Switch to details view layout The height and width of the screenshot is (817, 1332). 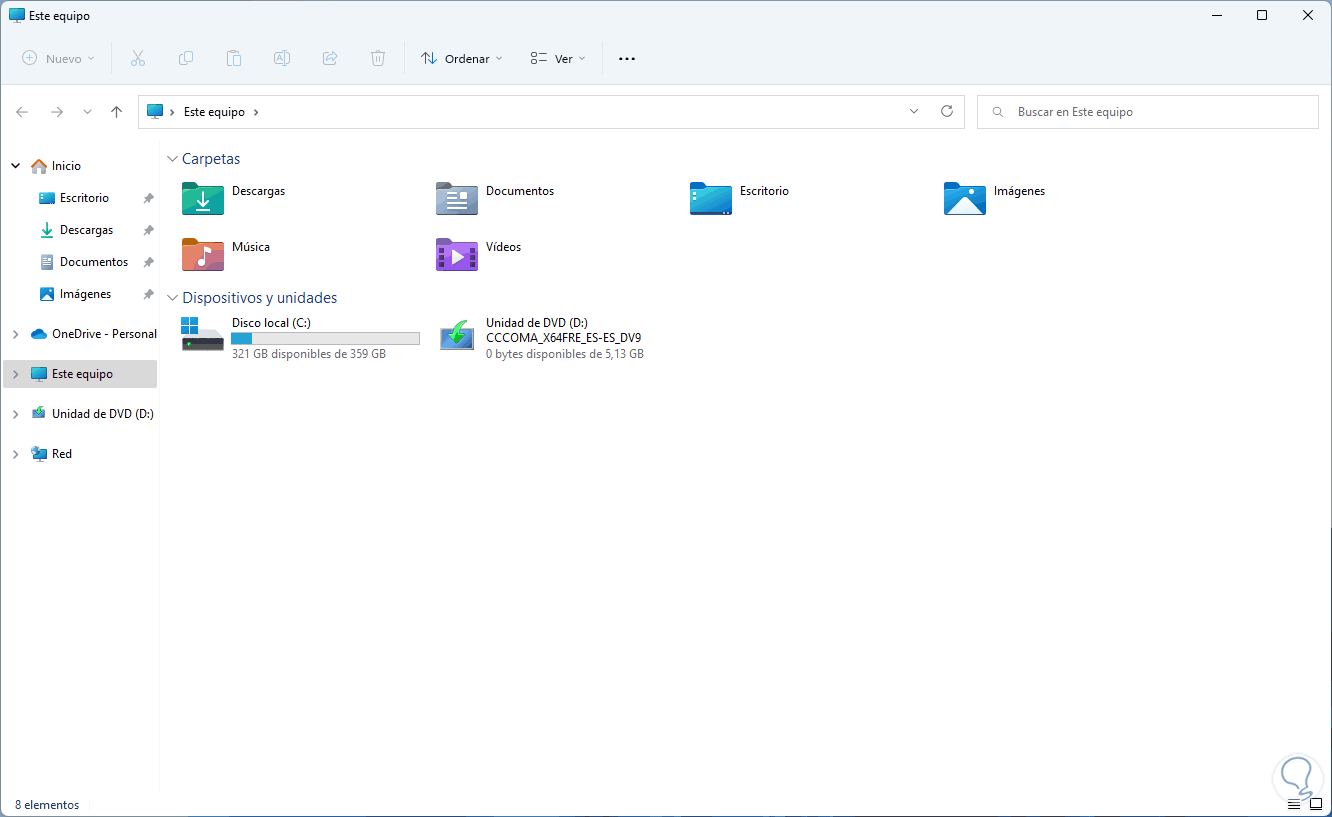point(1294,804)
